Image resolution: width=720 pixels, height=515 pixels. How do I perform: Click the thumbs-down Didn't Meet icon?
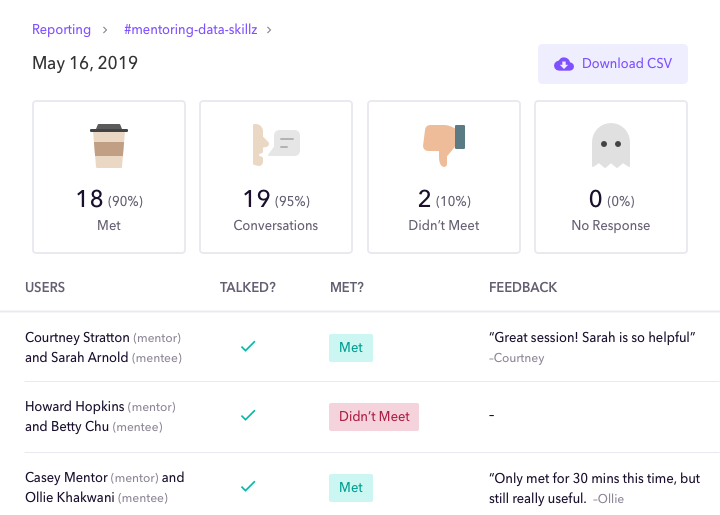(444, 145)
